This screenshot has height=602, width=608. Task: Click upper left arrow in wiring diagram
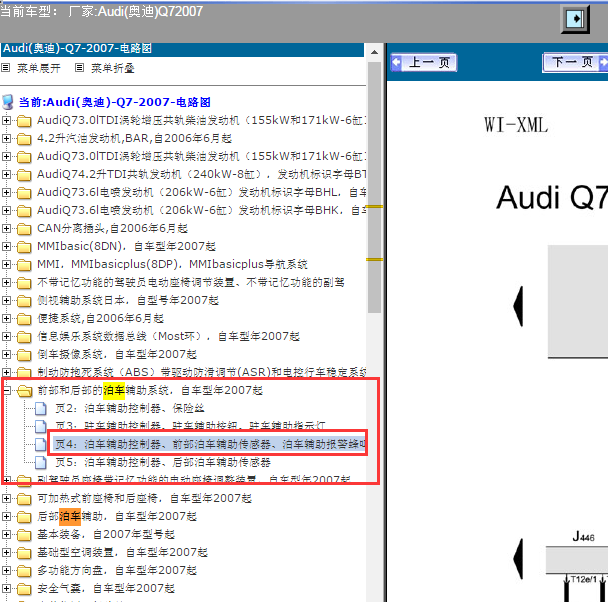[518, 306]
